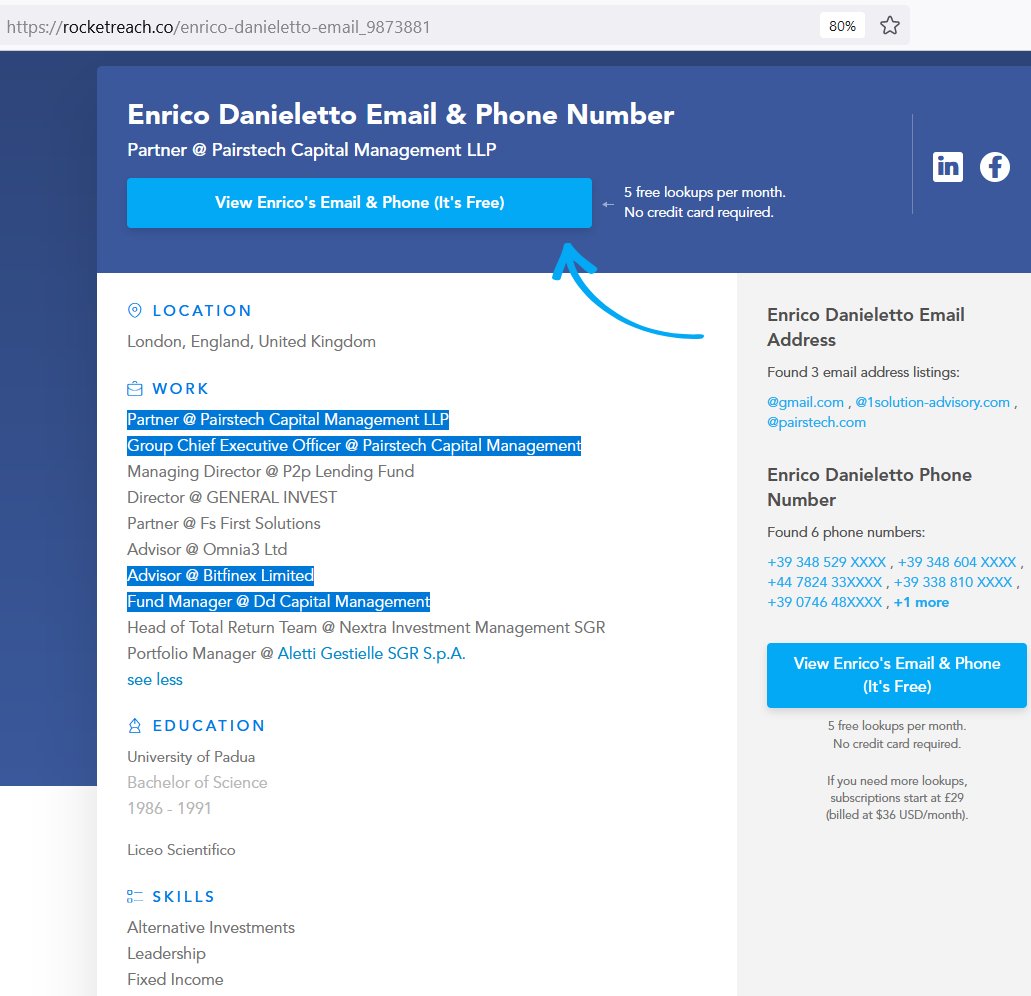The width and height of the screenshot is (1031, 996).
Task: Click phone number +39 0746 48XXXX
Action: tap(825, 603)
